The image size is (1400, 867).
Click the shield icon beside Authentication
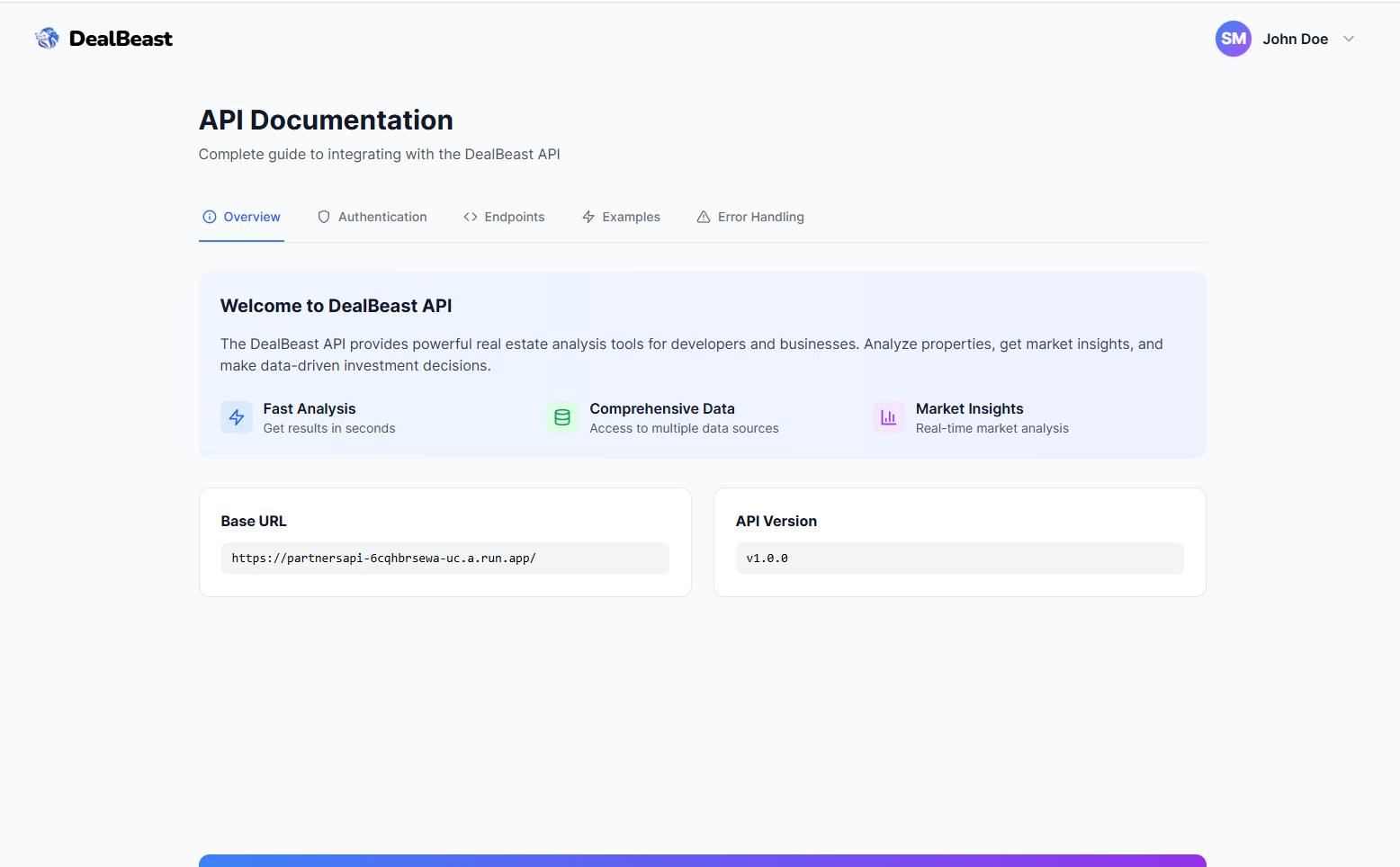(324, 217)
